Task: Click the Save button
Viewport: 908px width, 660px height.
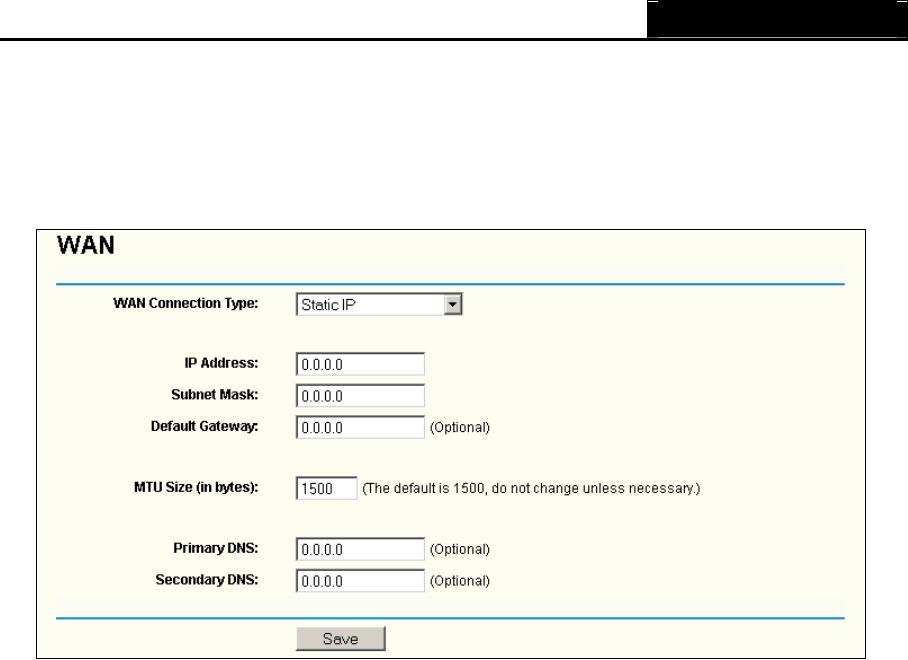Action: point(340,639)
